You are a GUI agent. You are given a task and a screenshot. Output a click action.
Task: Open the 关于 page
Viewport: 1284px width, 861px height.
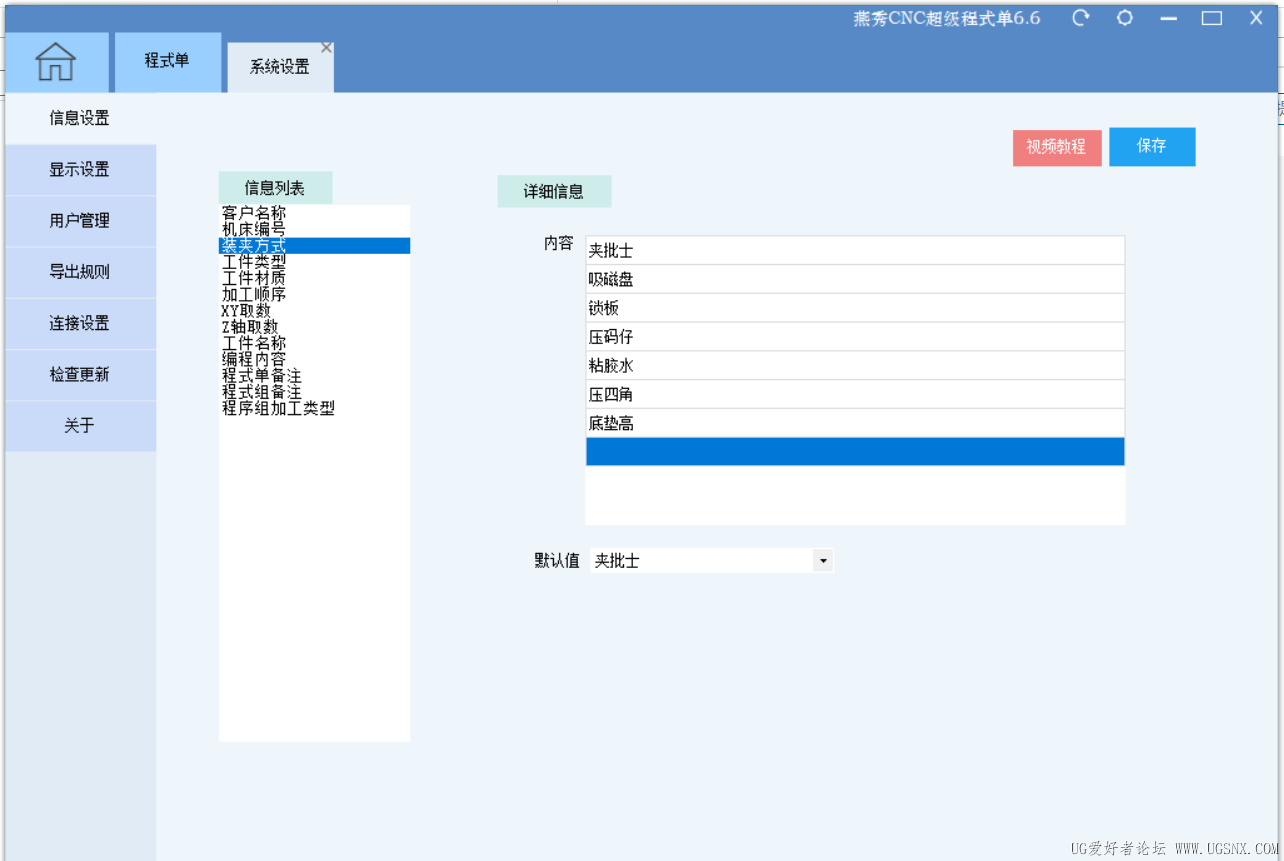pyautogui.click(x=80, y=425)
